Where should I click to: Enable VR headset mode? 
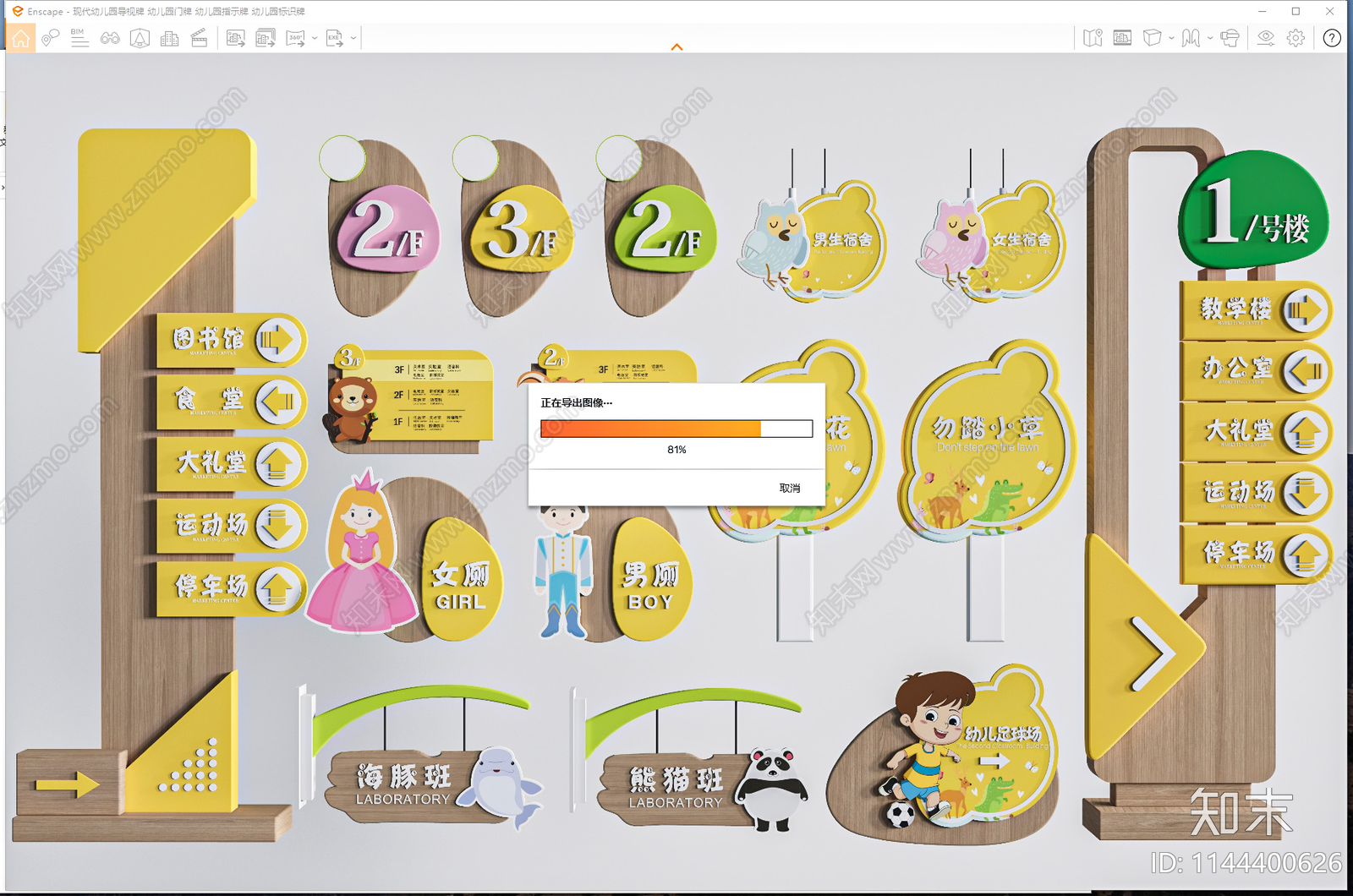(1230, 38)
